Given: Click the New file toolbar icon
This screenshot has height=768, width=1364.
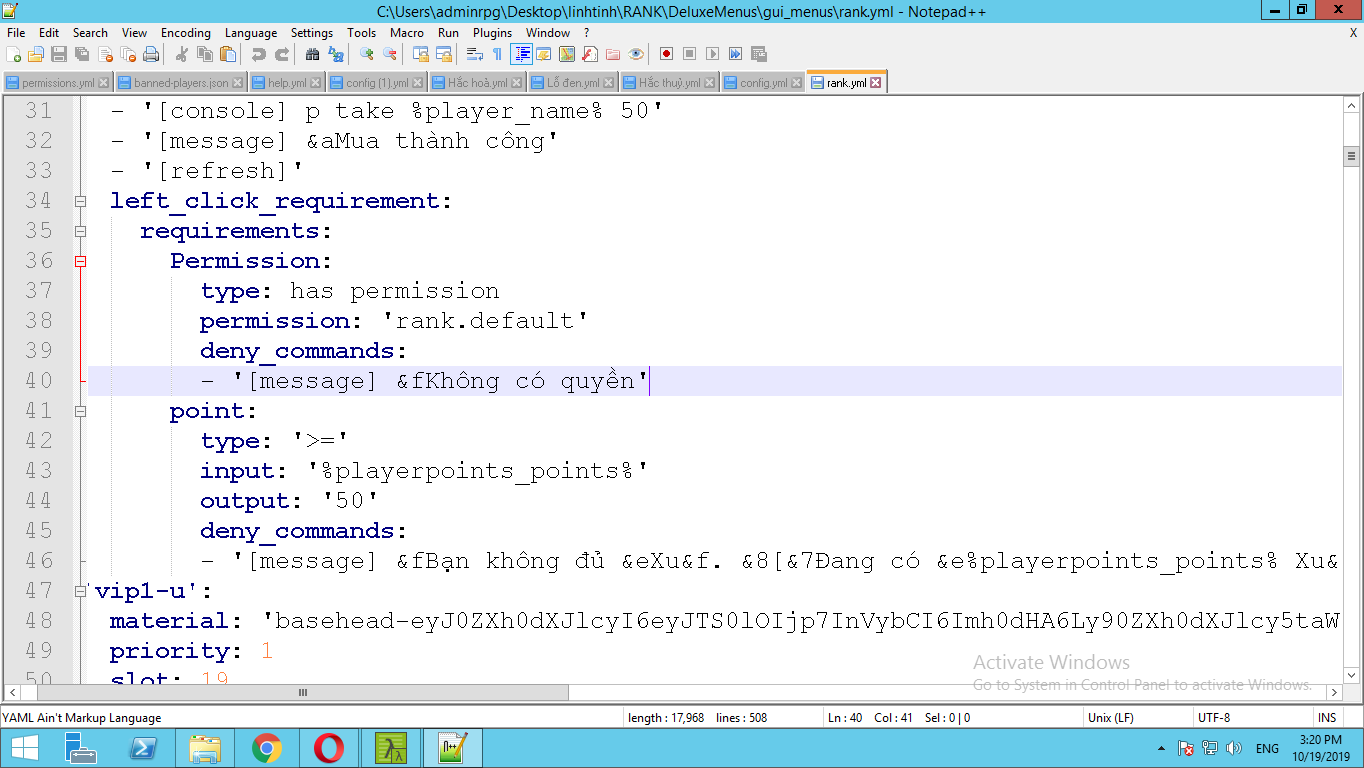Looking at the screenshot, I should [14, 54].
